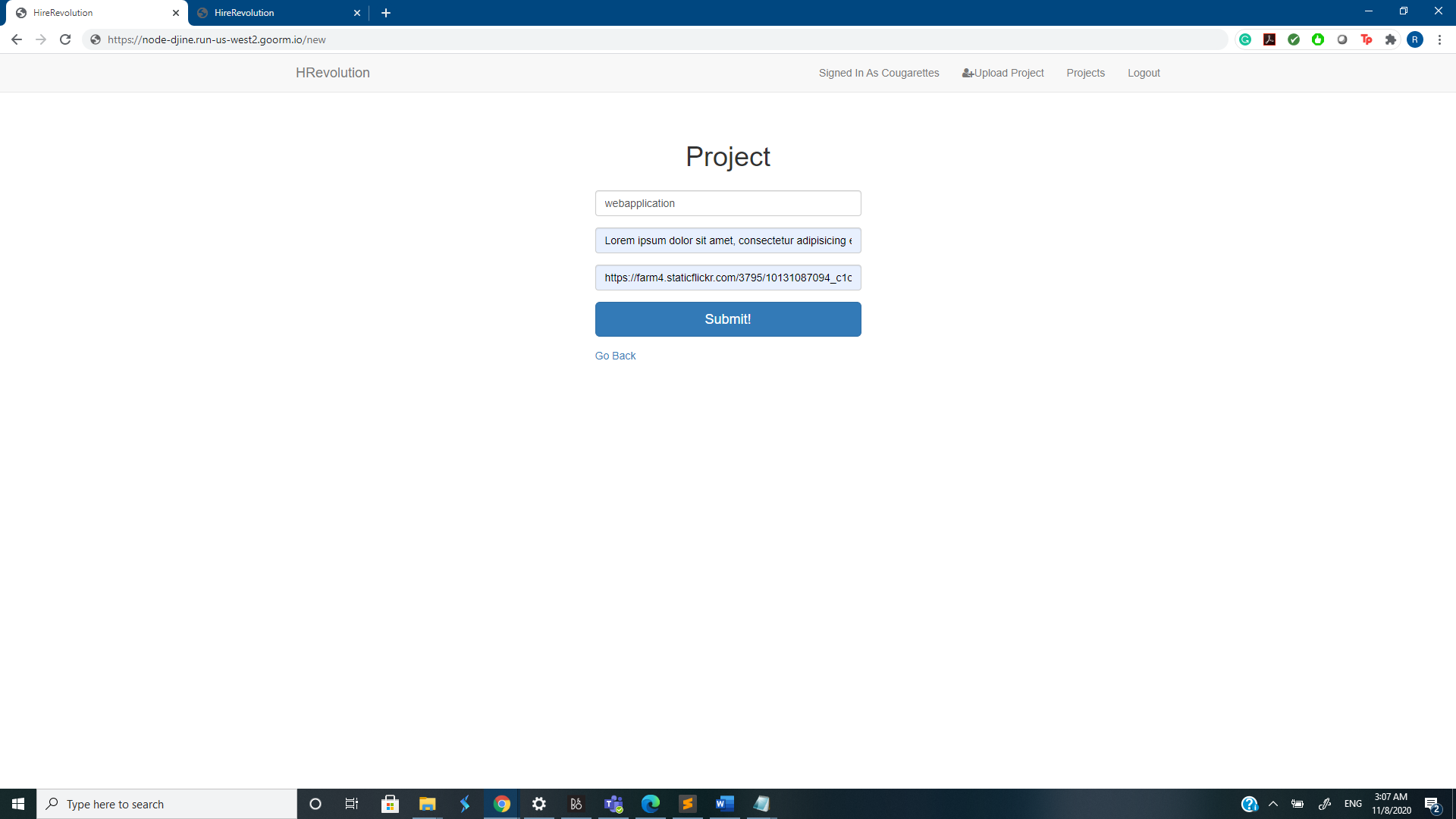Open Microsoft Edge from the taskbar
The width and height of the screenshot is (1456, 819).
point(651,804)
